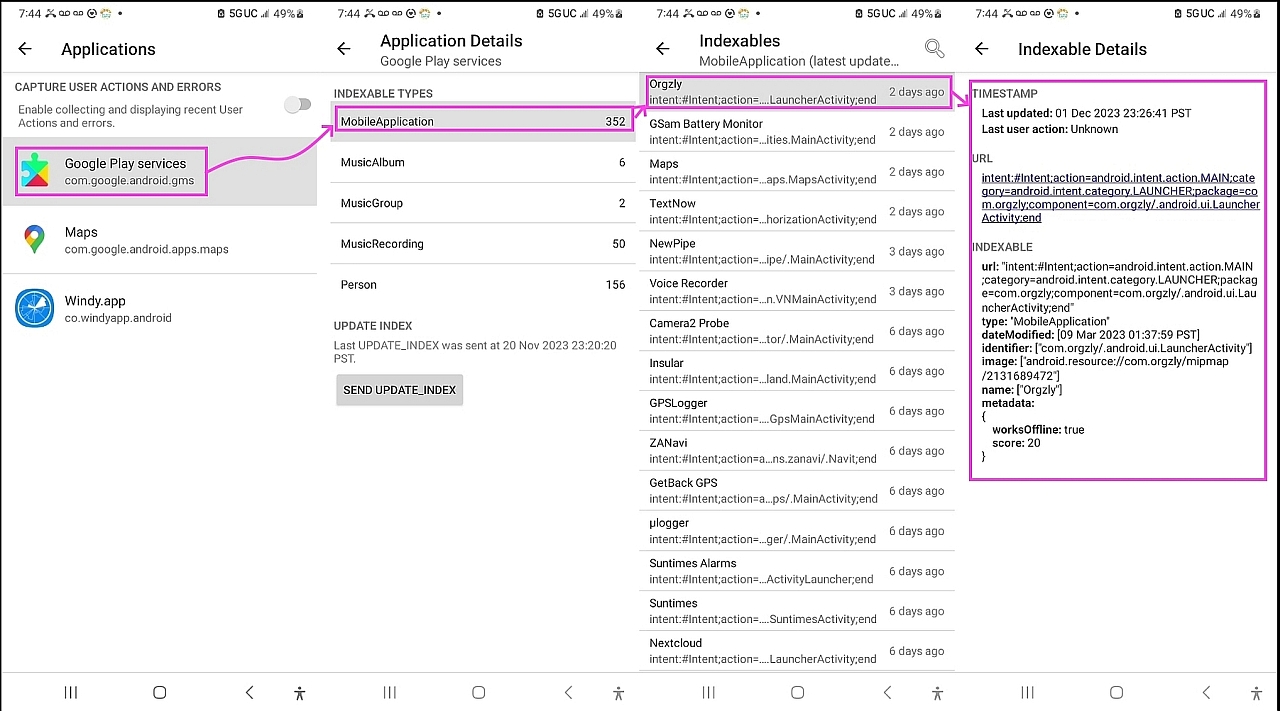Open the Suntimes Alarms indexable entry
The width and height of the screenshot is (1280, 711).
click(797, 571)
